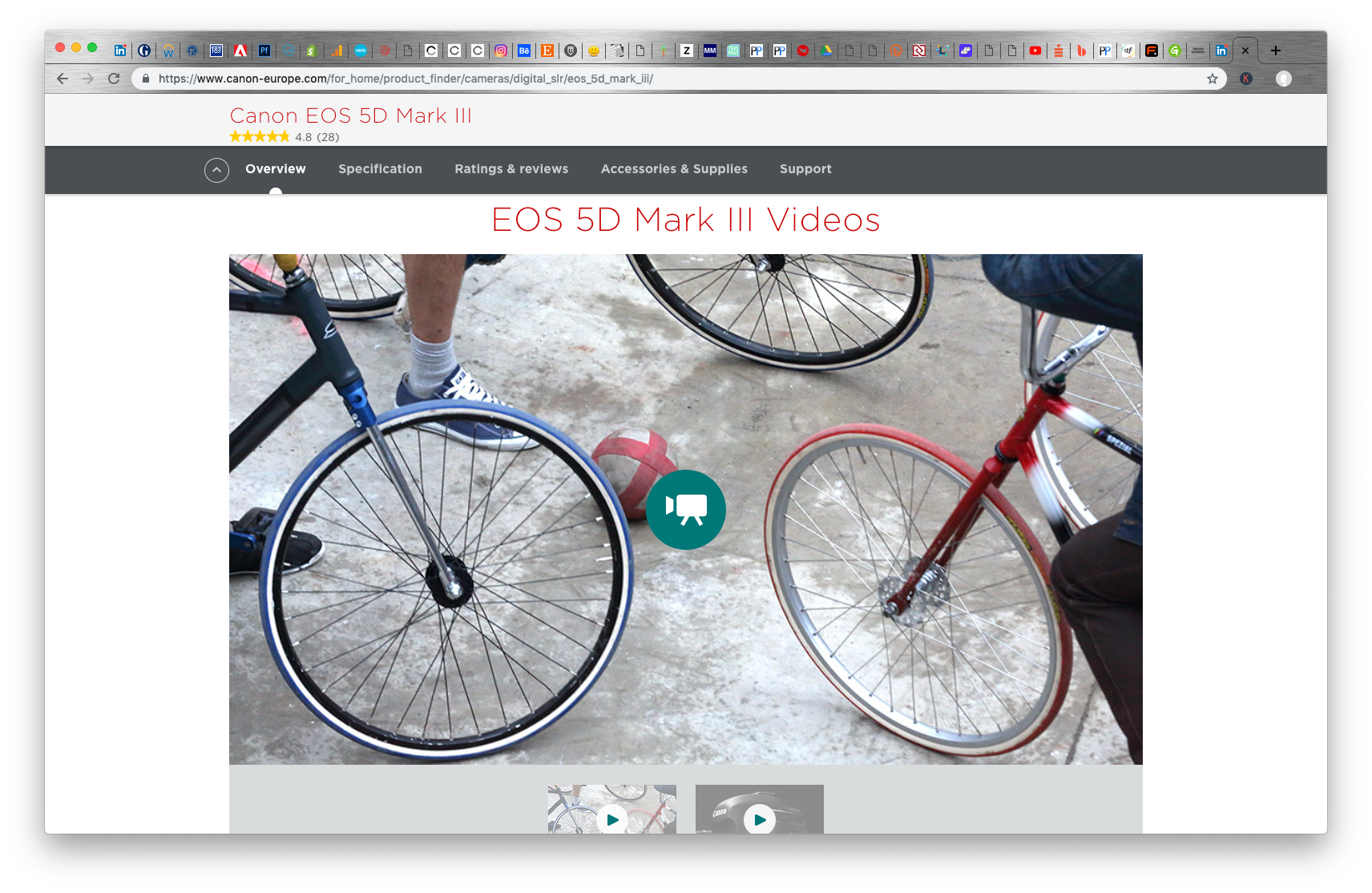The image size is (1372, 893).
Task: Switch to the Xero tab
Action: [361, 51]
